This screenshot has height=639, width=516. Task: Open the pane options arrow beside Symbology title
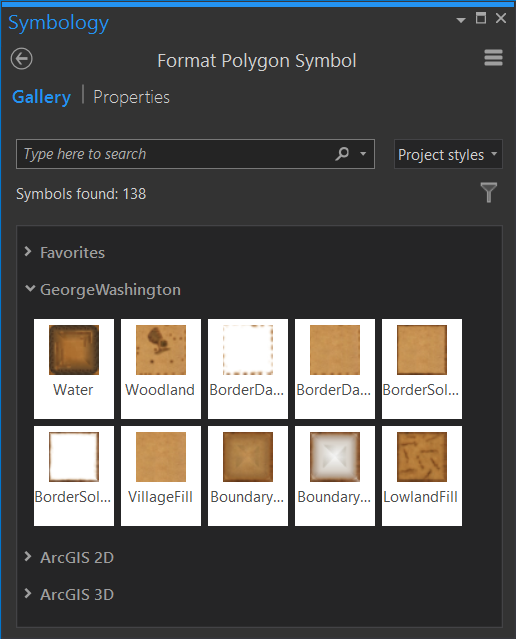(461, 20)
